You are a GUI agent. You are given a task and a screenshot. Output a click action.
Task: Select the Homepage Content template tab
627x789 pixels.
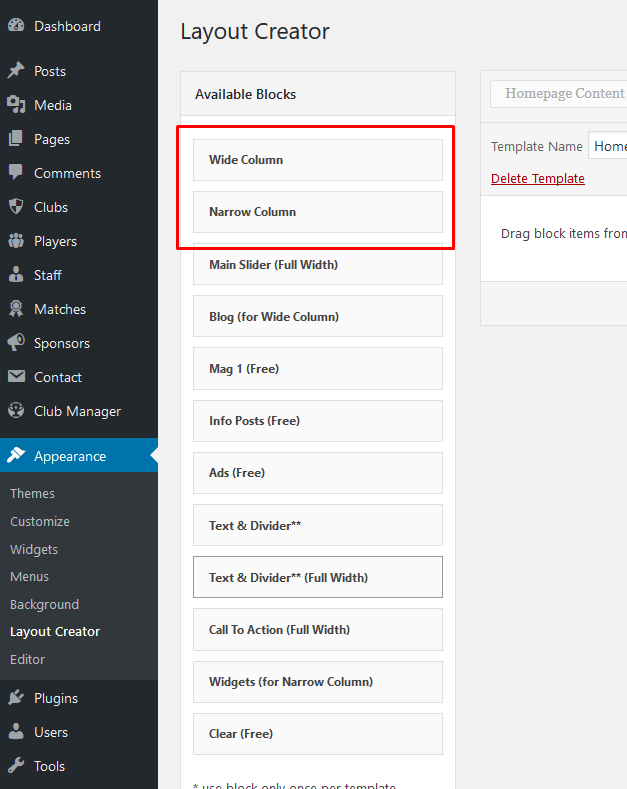(559, 94)
